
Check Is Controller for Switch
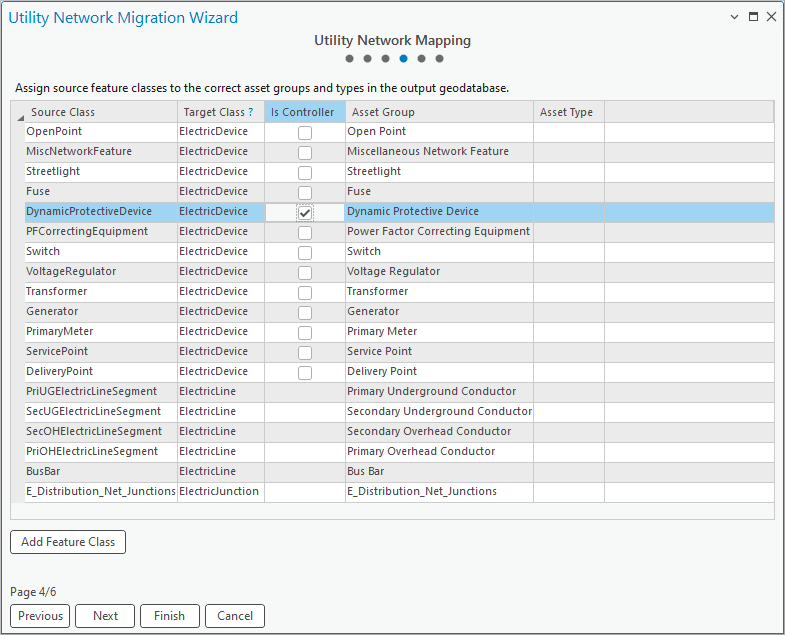tap(305, 253)
